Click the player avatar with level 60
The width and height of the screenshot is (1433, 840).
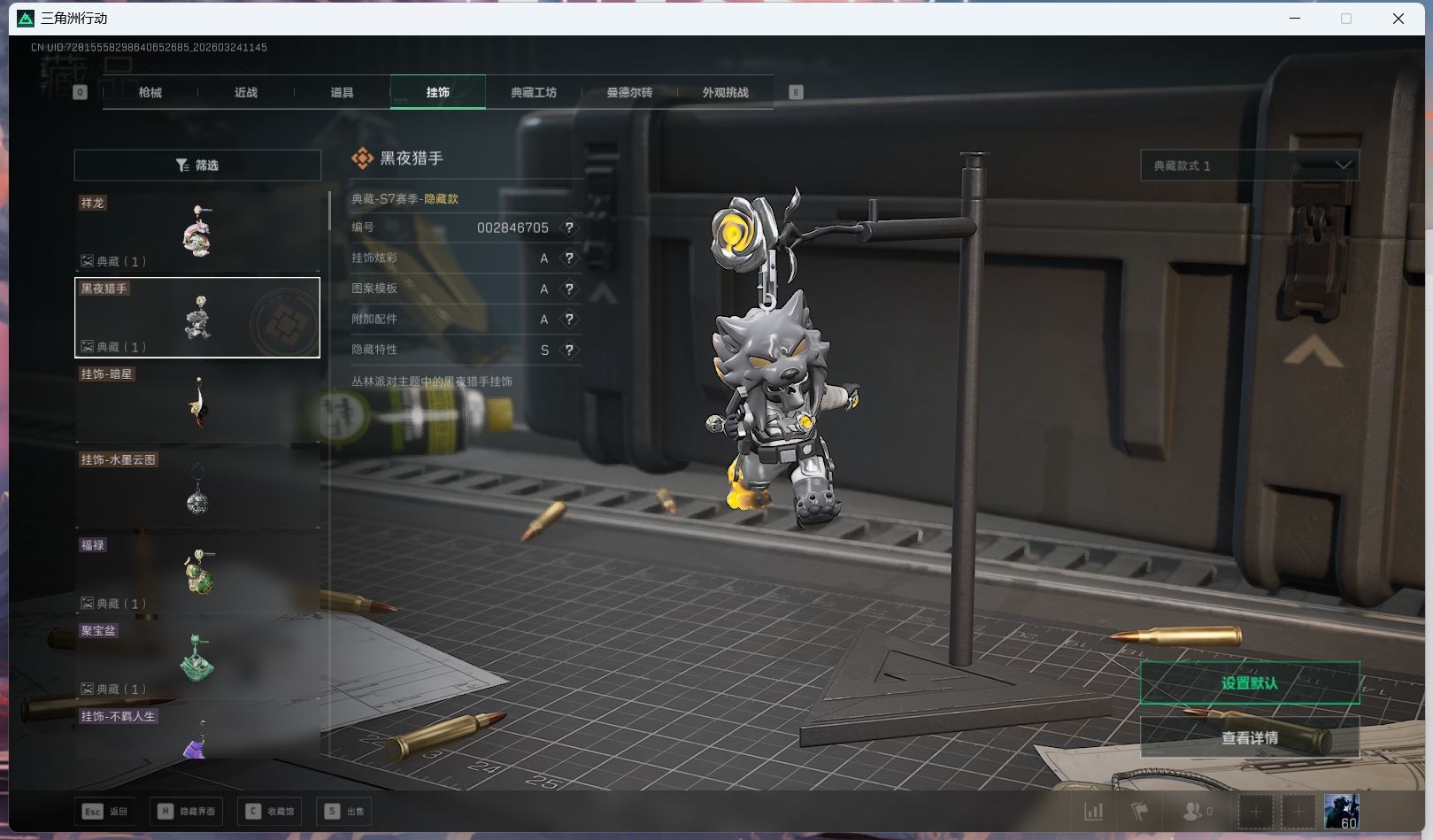pyautogui.click(x=1341, y=811)
